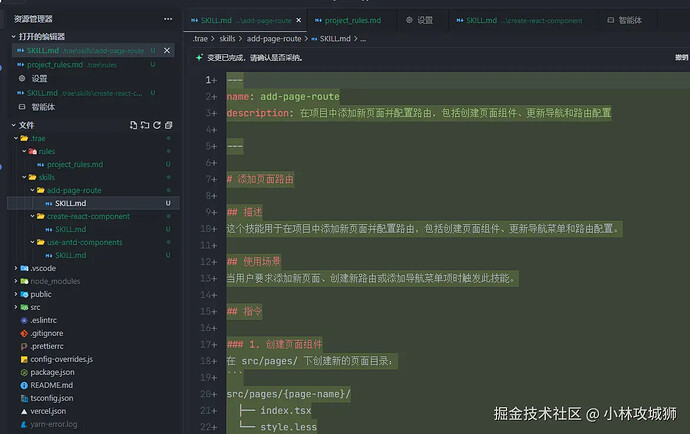Click the New Folder icon in explorer
Image resolution: width=690 pixels, height=434 pixels.
145,125
